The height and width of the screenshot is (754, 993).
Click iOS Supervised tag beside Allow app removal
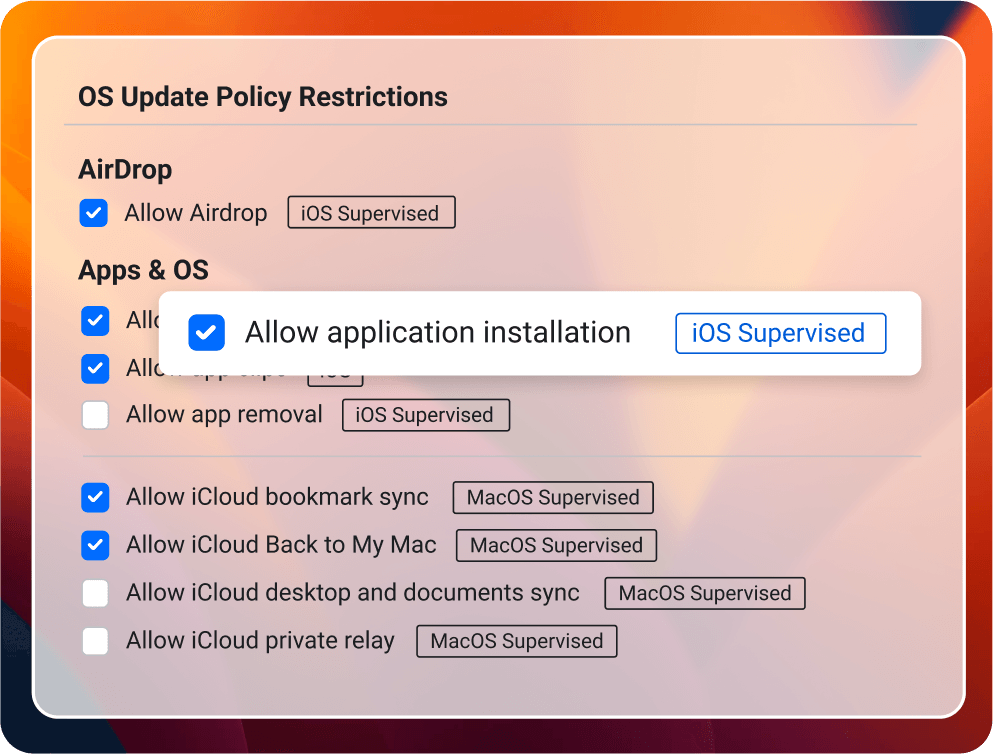pyautogui.click(x=426, y=415)
